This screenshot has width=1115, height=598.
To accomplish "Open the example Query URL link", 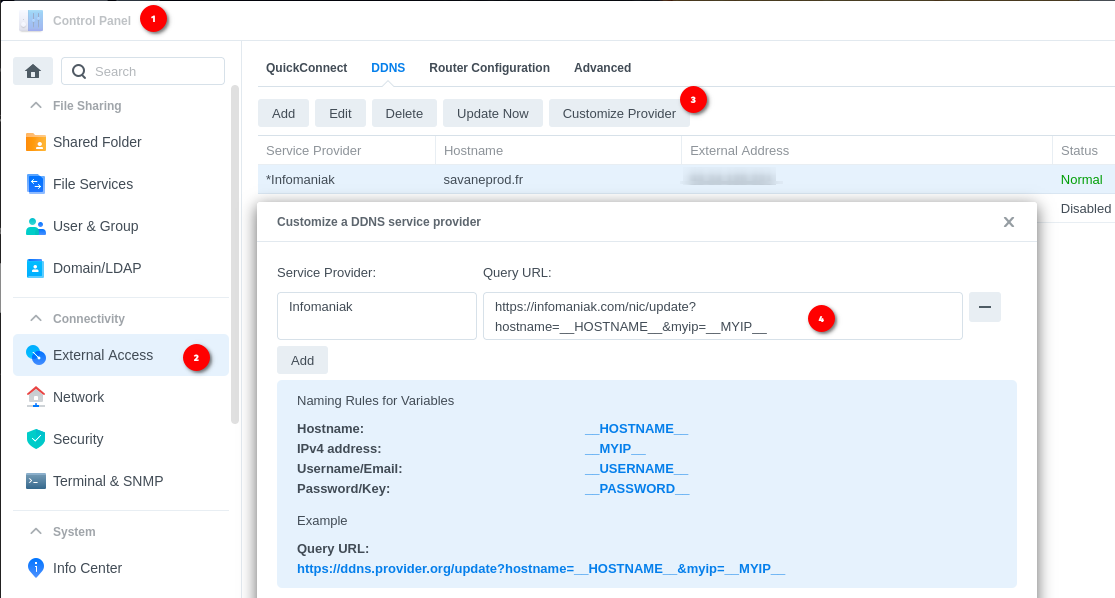I will pos(540,568).
